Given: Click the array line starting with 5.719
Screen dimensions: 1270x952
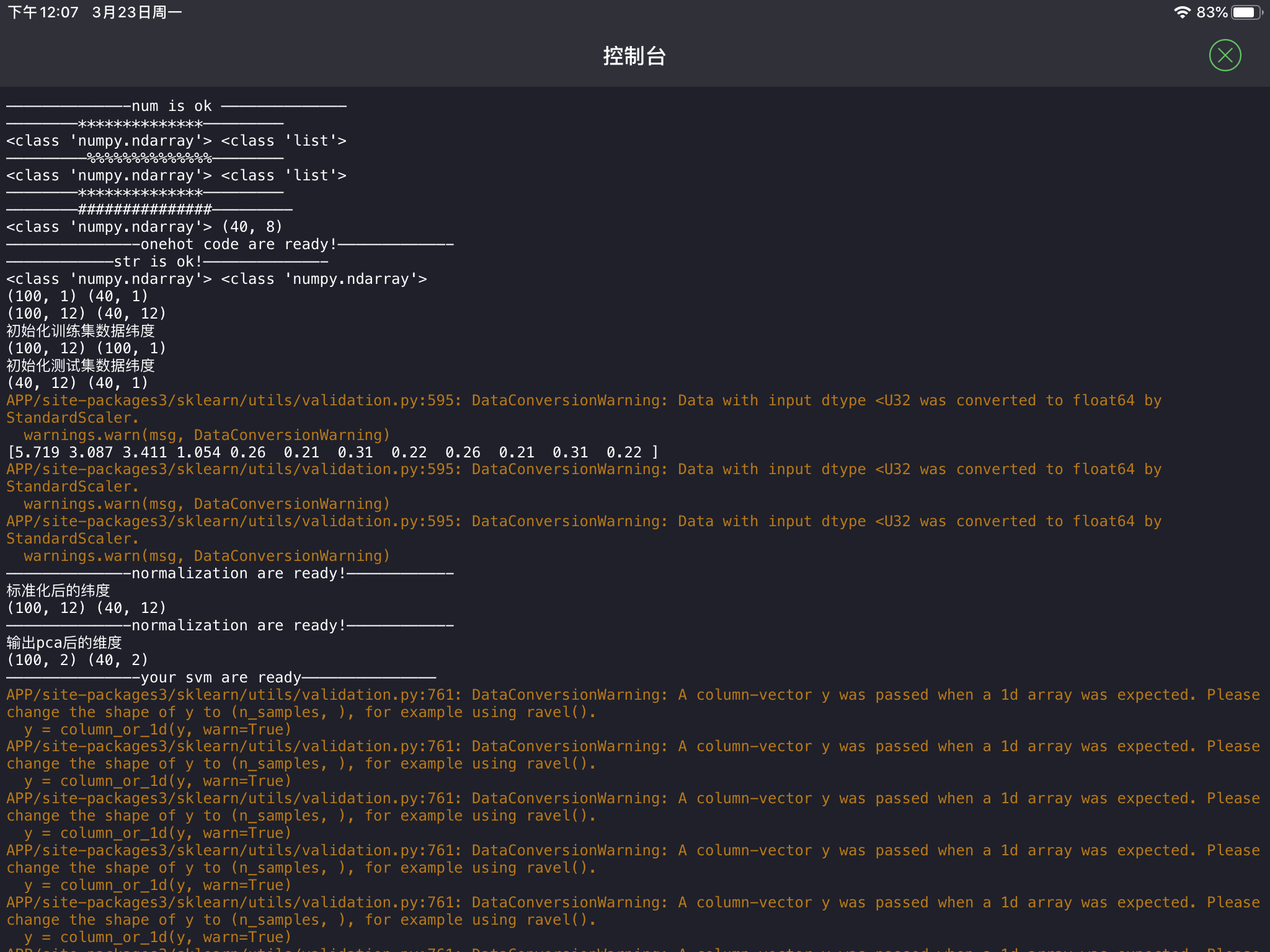Looking at the screenshot, I should [332, 452].
